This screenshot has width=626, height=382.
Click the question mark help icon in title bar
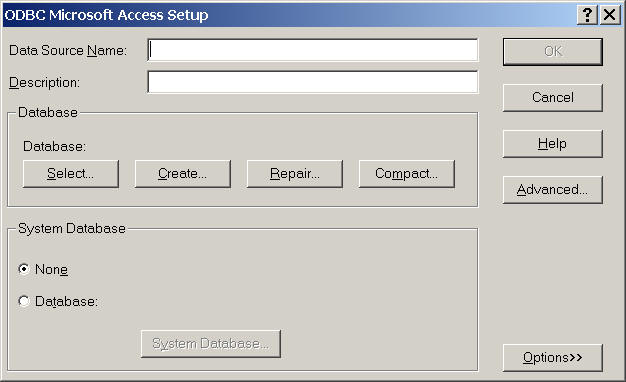click(x=587, y=15)
